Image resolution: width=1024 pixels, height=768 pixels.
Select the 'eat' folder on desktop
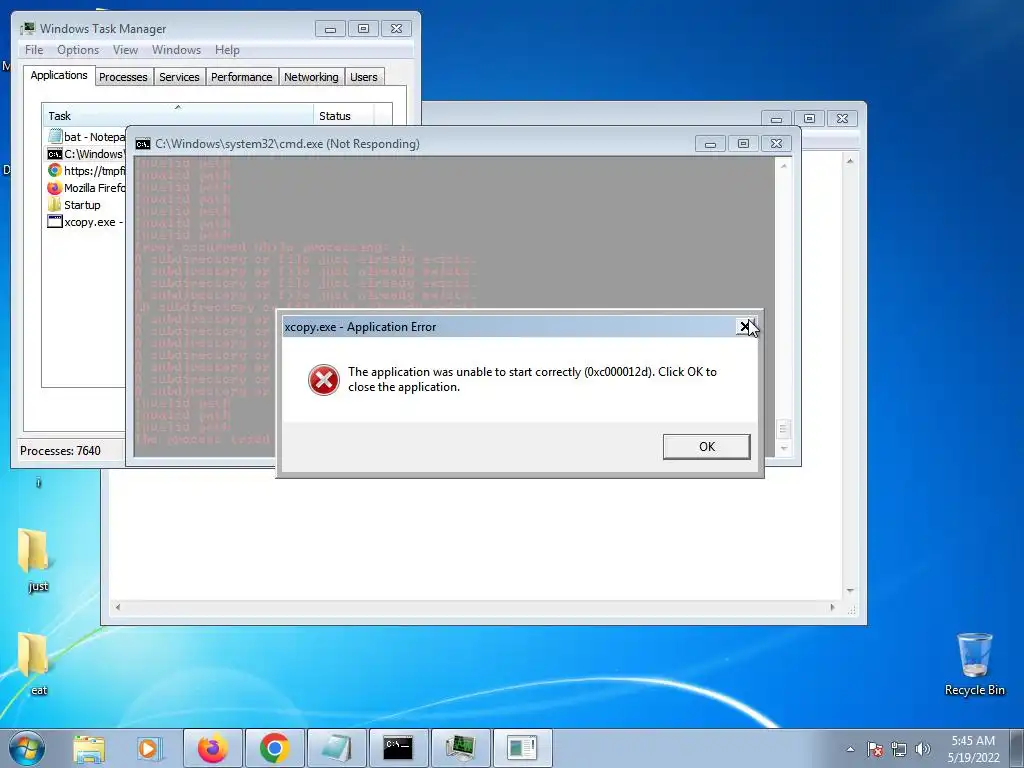pyautogui.click(x=37, y=665)
